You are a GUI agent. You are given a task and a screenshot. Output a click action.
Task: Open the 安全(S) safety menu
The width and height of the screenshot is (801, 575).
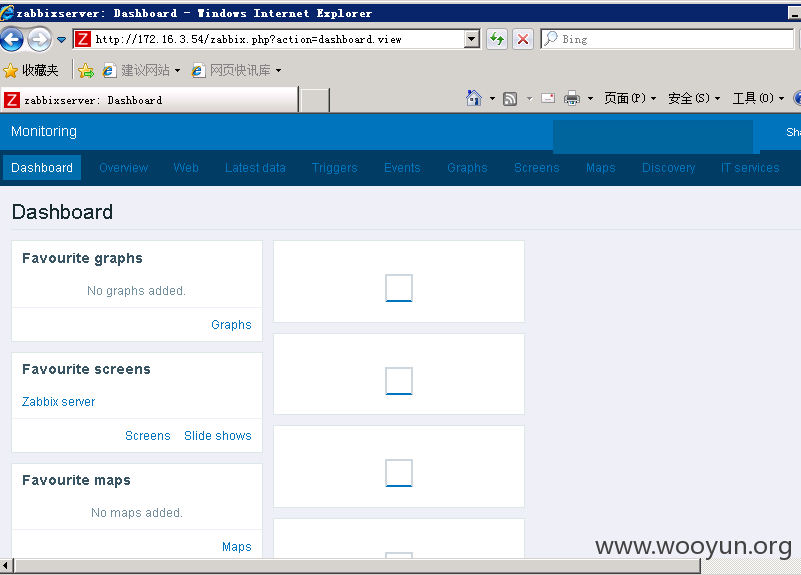694,98
